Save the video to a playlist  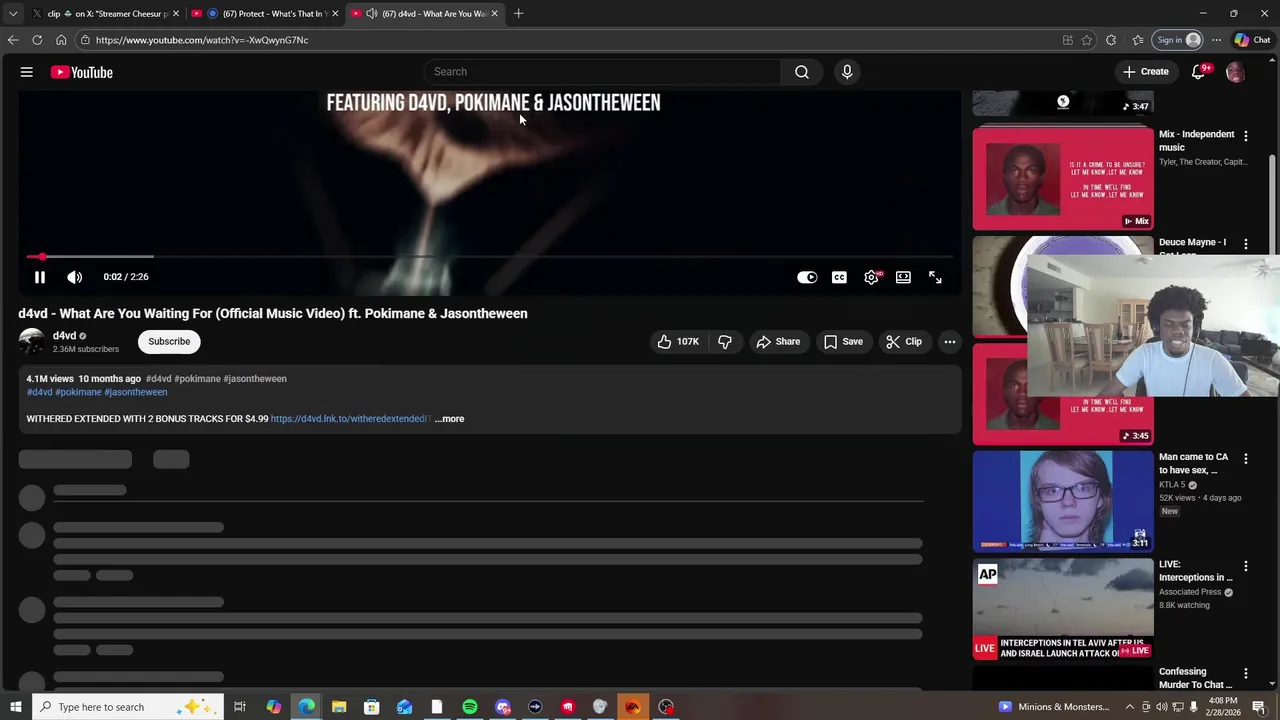(x=843, y=342)
